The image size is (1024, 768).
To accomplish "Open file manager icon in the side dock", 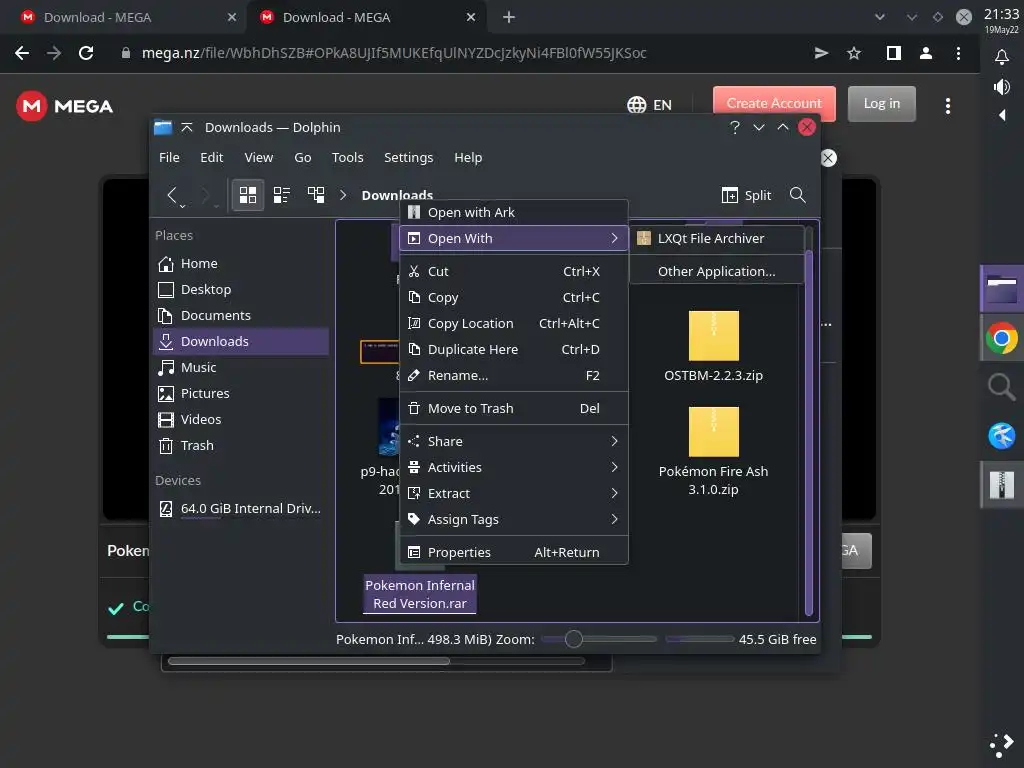I will pos(1001,289).
